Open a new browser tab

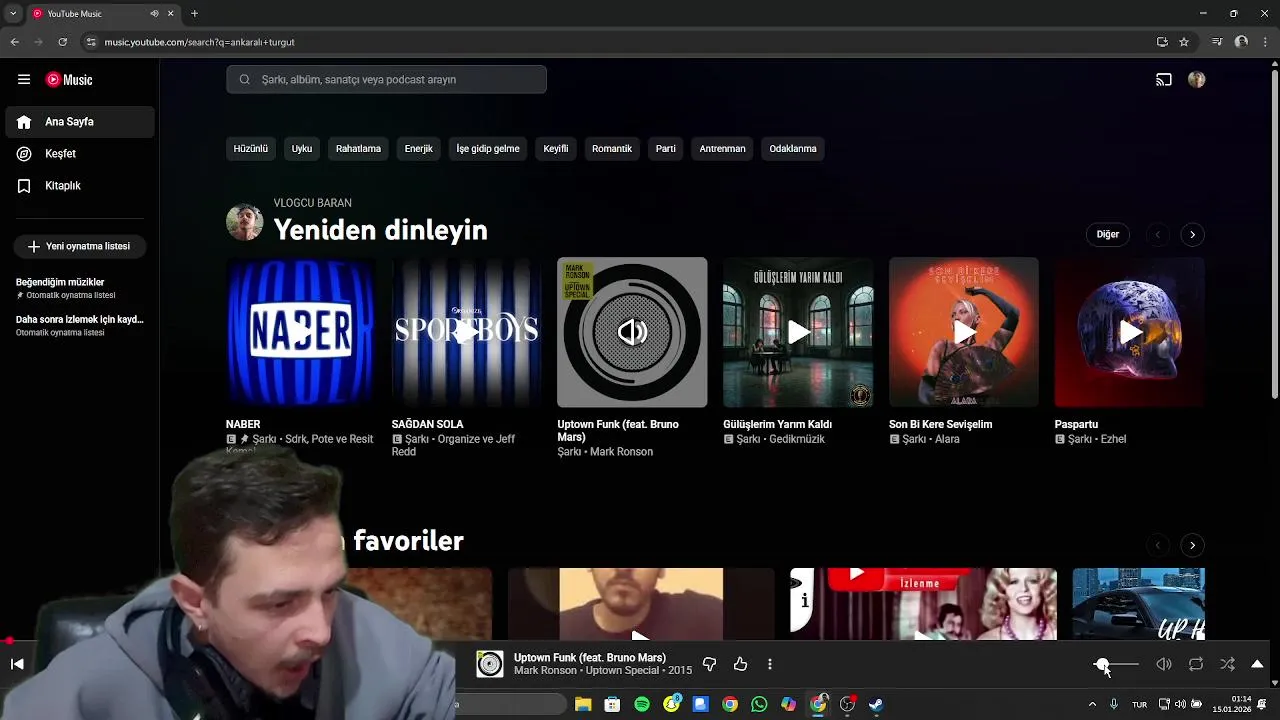click(x=194, y=14)
